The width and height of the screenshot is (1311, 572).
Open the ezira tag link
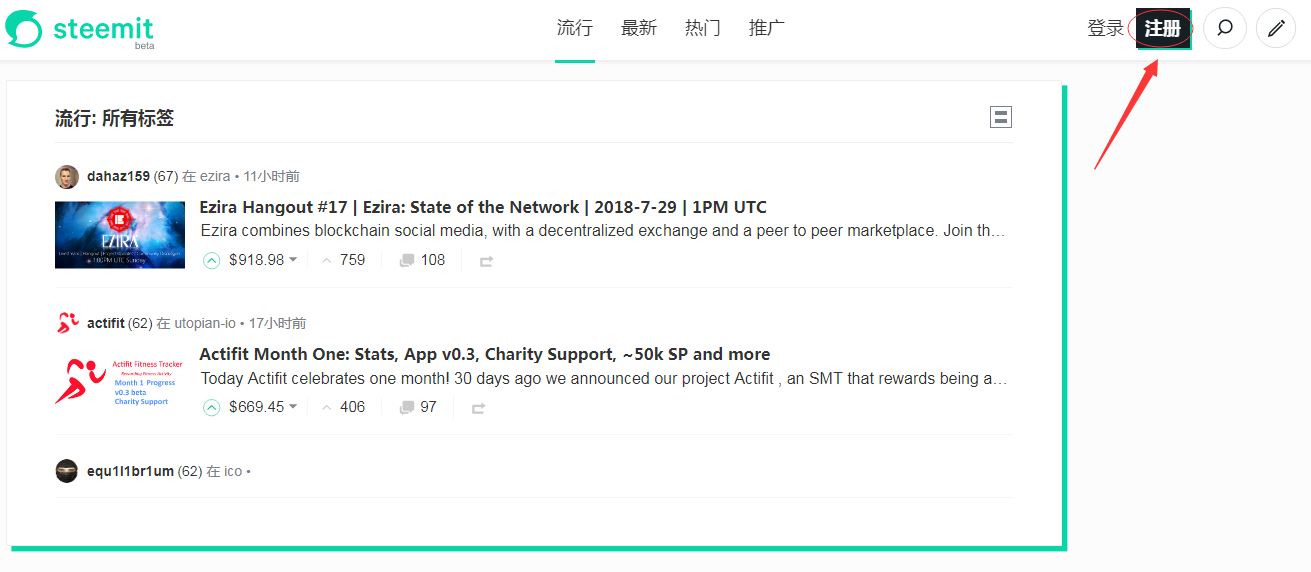215,176
